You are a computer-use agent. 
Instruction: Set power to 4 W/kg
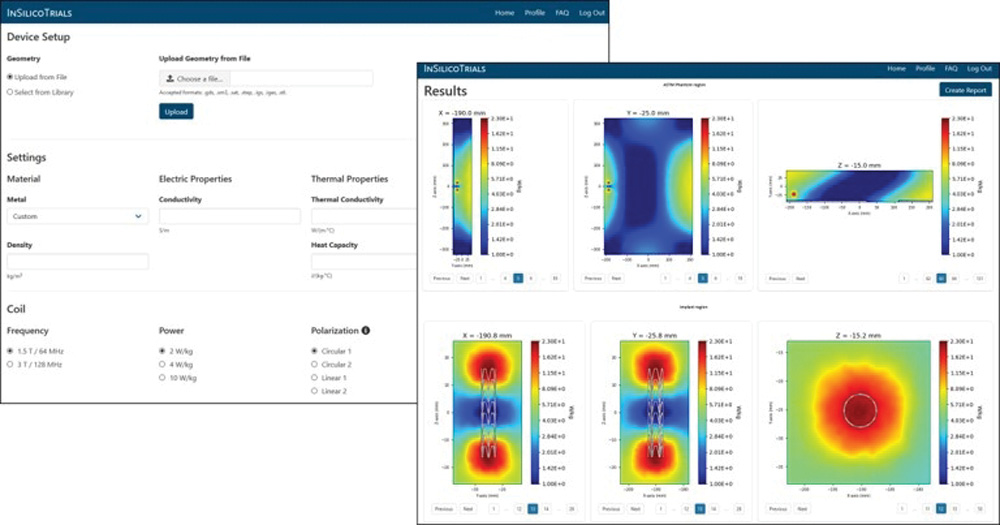(163, 365)
